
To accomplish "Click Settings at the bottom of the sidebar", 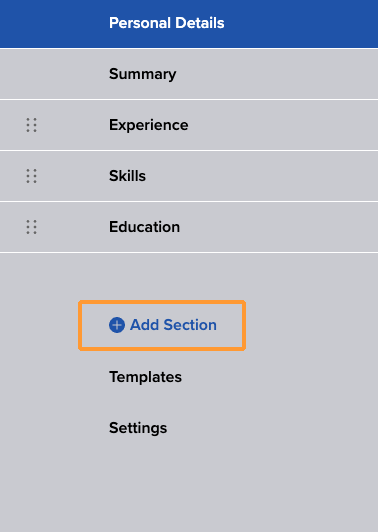I will (x=138, y=428).
